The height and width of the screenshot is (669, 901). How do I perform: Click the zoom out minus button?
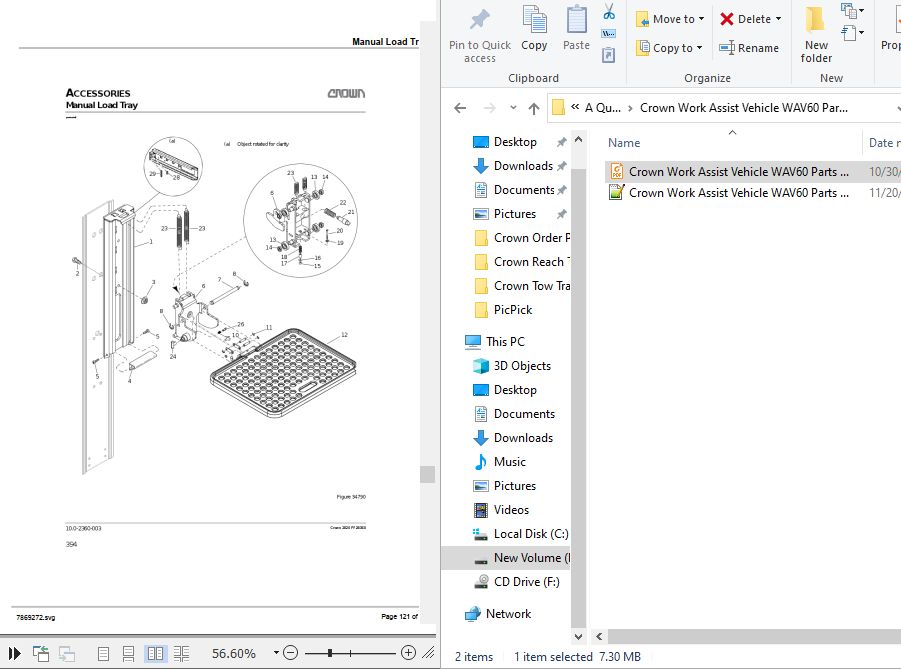(x=290, y=653)
